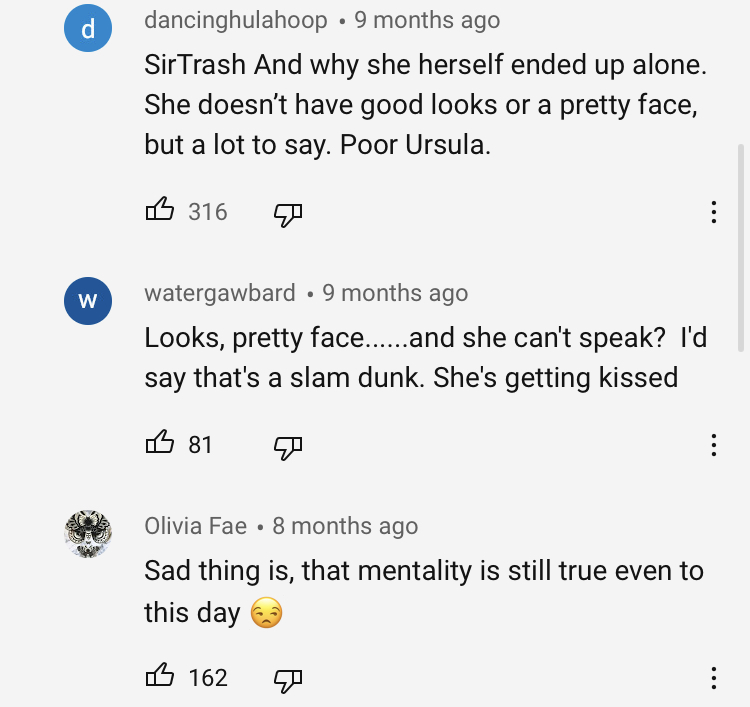Like watergawbard's comment
Screen dimensions: 750x707
point(160,444)
